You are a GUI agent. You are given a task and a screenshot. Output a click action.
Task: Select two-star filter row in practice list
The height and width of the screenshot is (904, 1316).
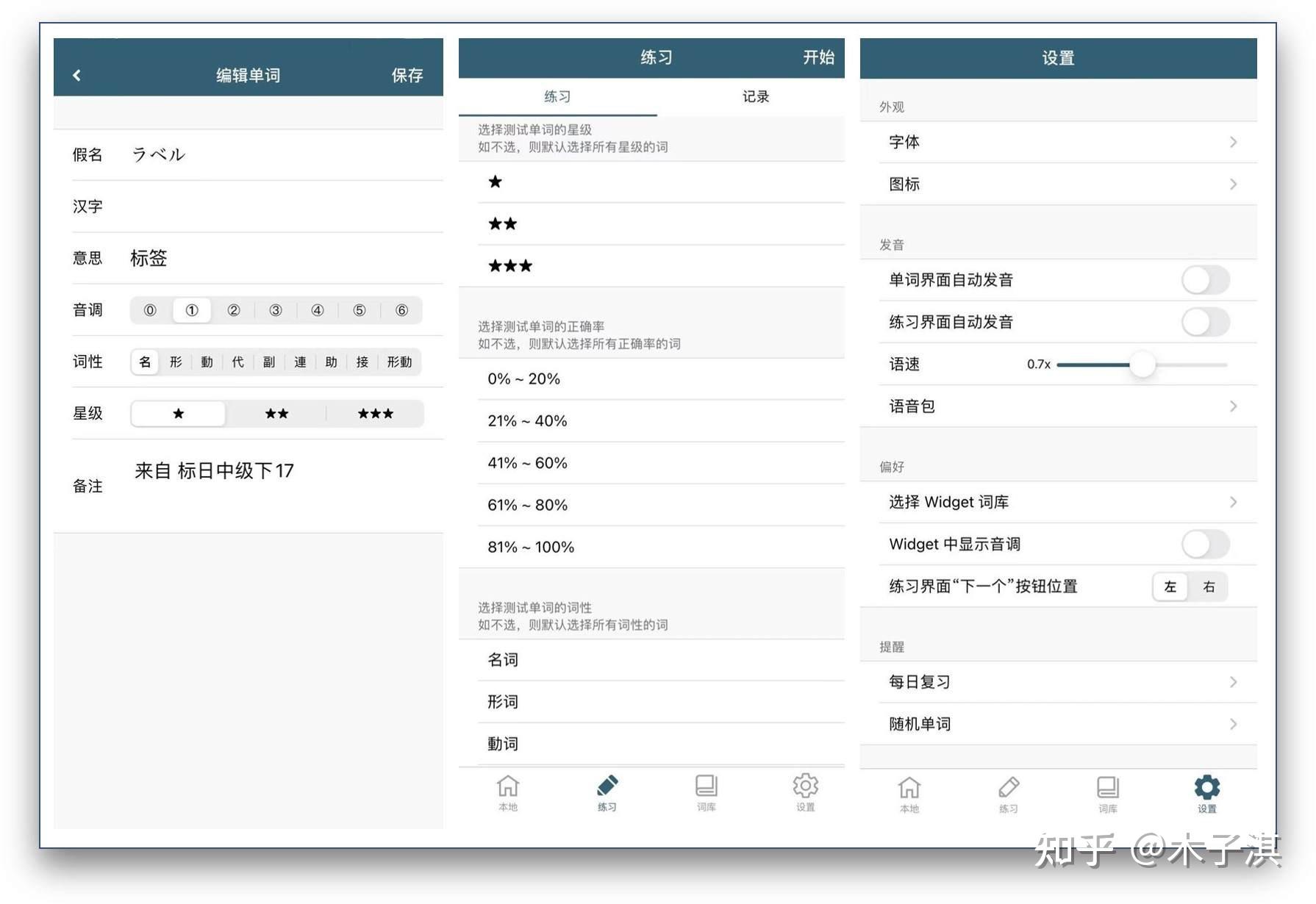tap(651, 223)
